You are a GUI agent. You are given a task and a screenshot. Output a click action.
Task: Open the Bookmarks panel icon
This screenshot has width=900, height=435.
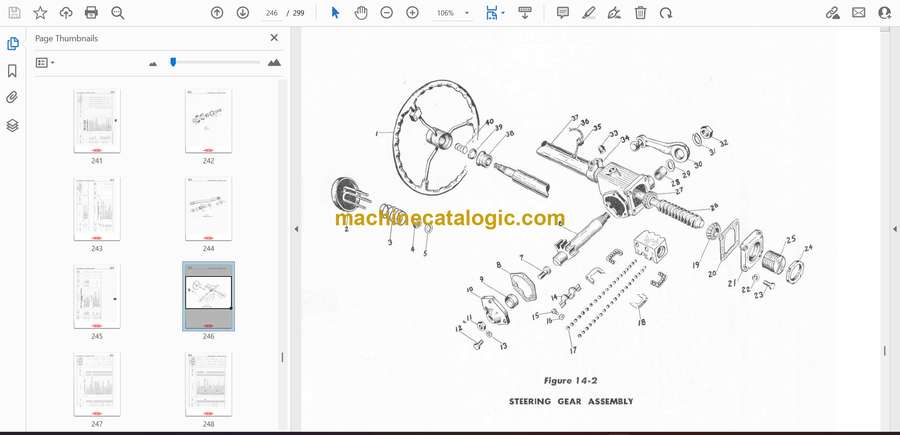pyautogui.click(x=12, y=71)
